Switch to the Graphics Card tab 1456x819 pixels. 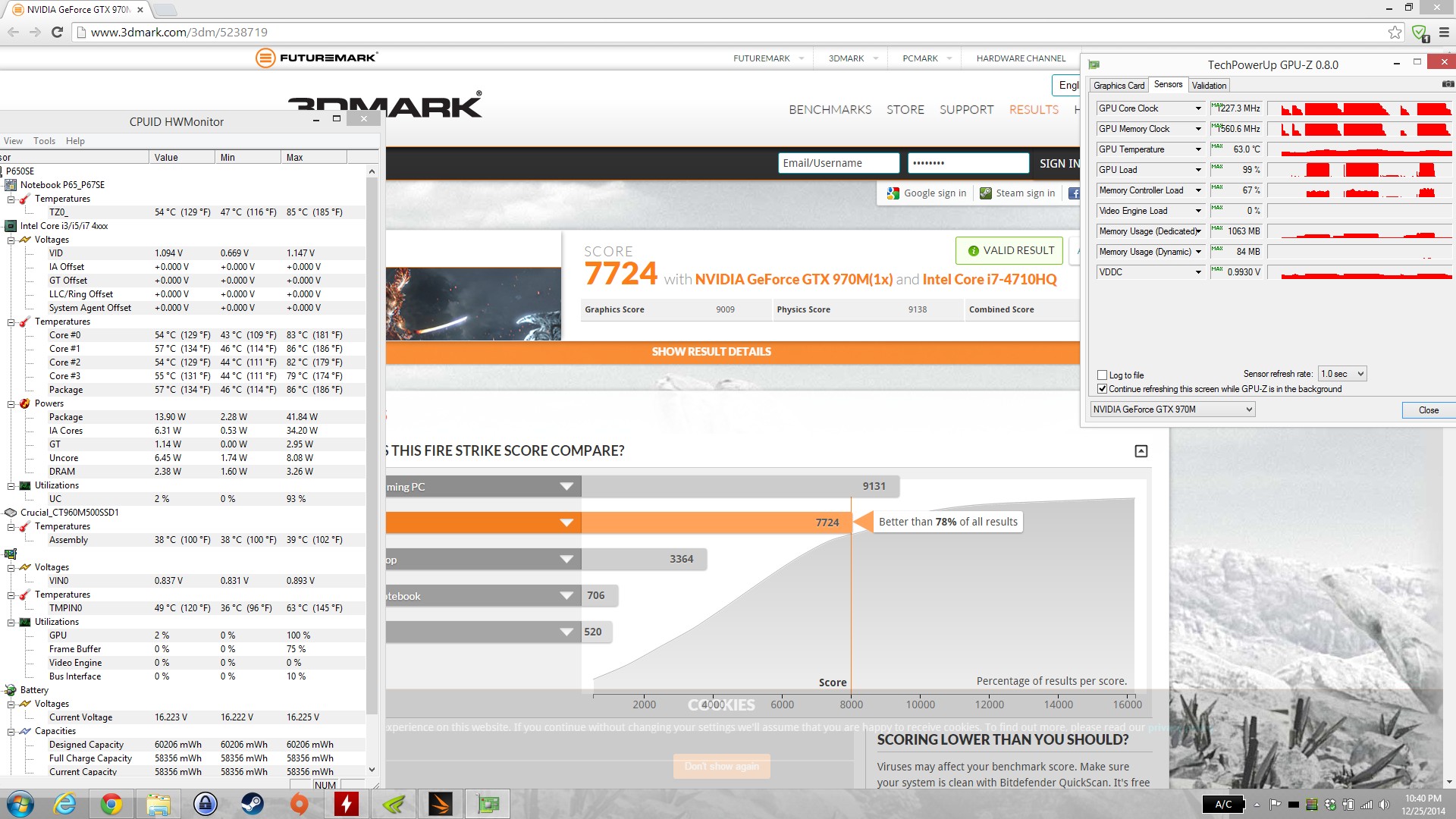pyautogui.click(x=1119, y=86)
